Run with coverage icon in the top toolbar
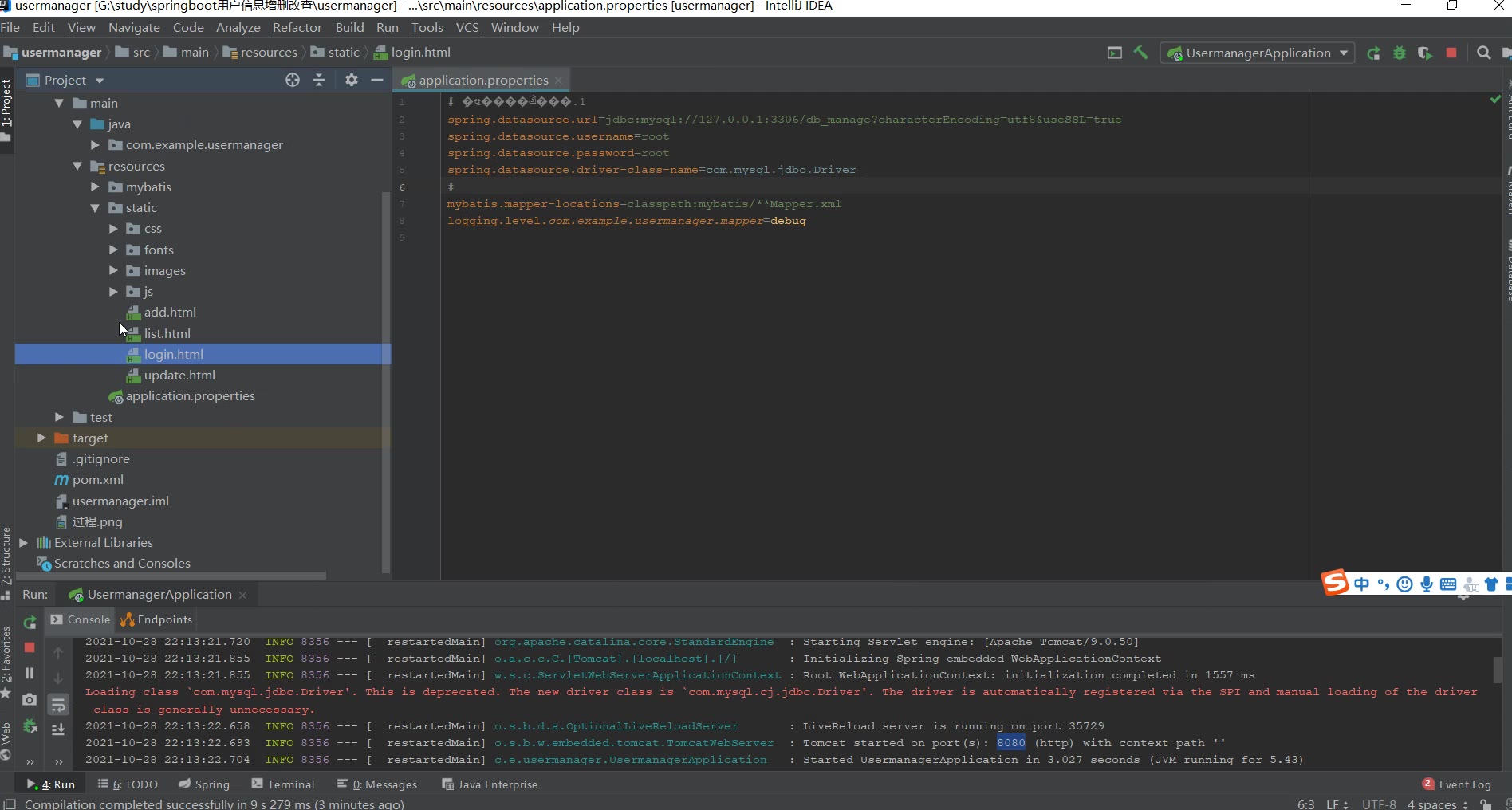This screenshot has width=1512, height=810. click(x=1425, y=53)
